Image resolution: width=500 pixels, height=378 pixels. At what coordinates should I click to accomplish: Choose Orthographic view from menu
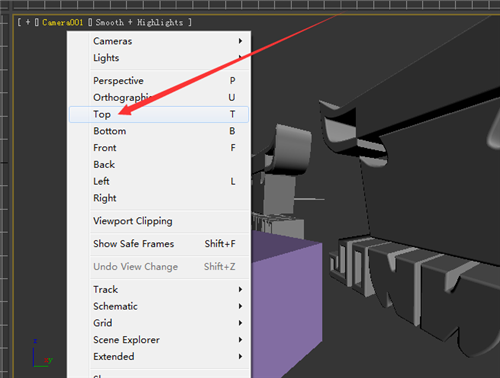tap(159, 97)
